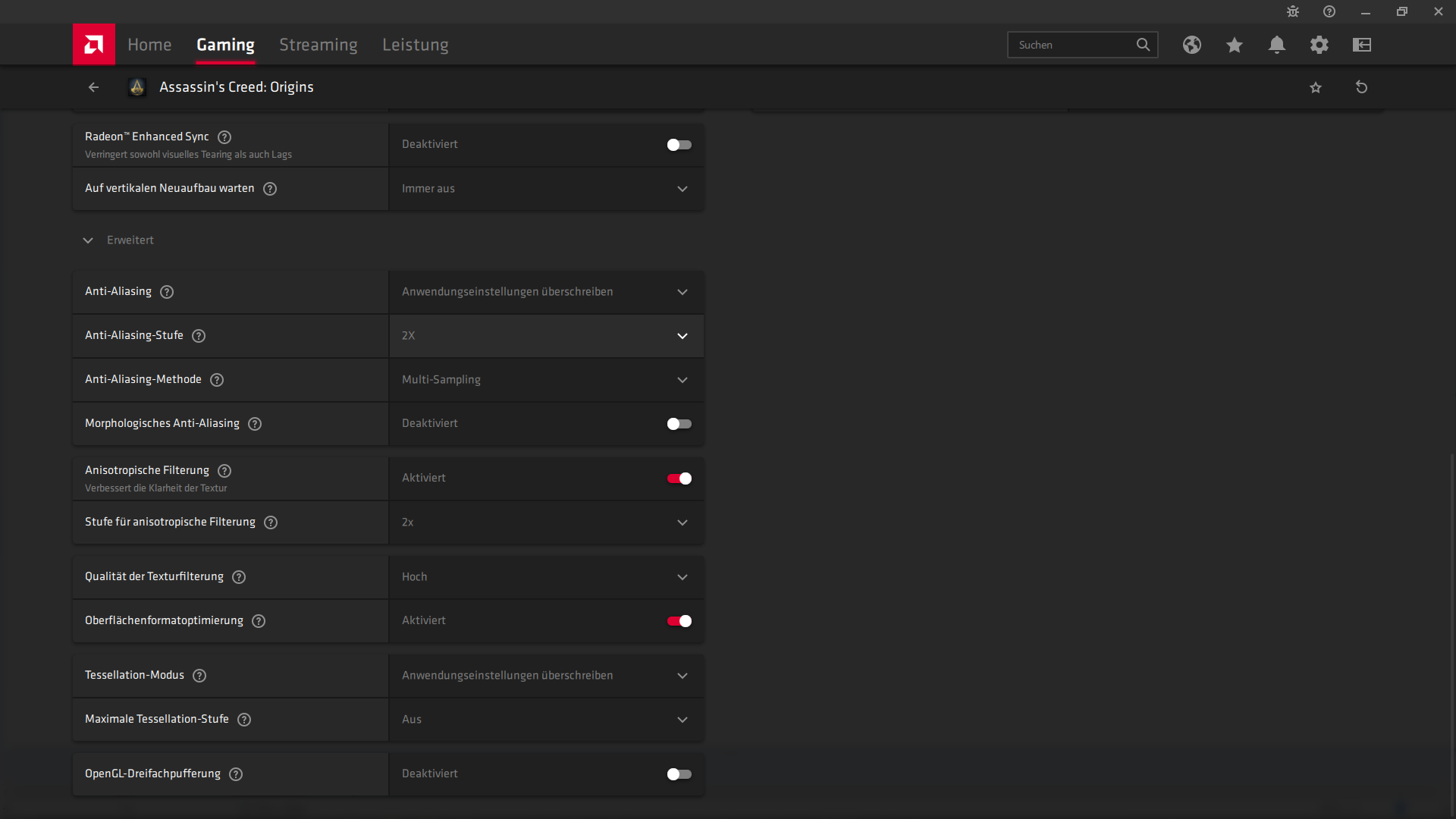The width and height of the screenshot is (1456, 819).
Task: Open help tooltip for Tessellation-Modus
Action: 199,676
